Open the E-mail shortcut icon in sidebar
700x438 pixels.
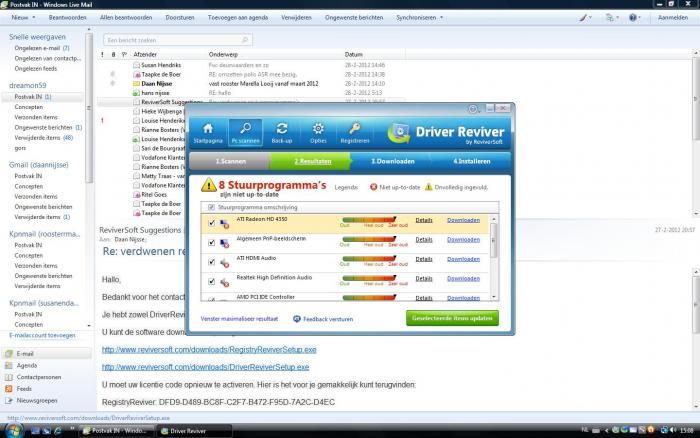coord(8,354)
